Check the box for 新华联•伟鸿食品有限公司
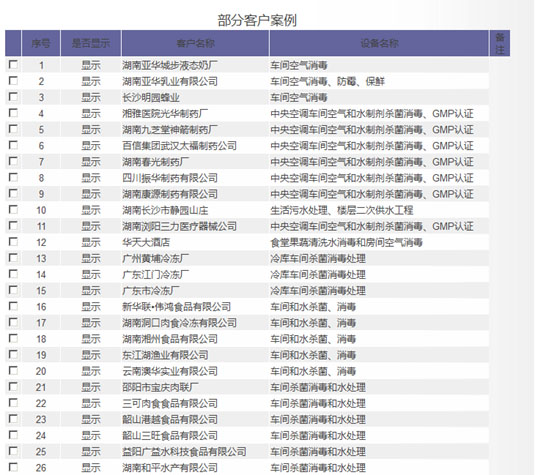The width and height of the screenshot is (554, 475). [13, 306]
